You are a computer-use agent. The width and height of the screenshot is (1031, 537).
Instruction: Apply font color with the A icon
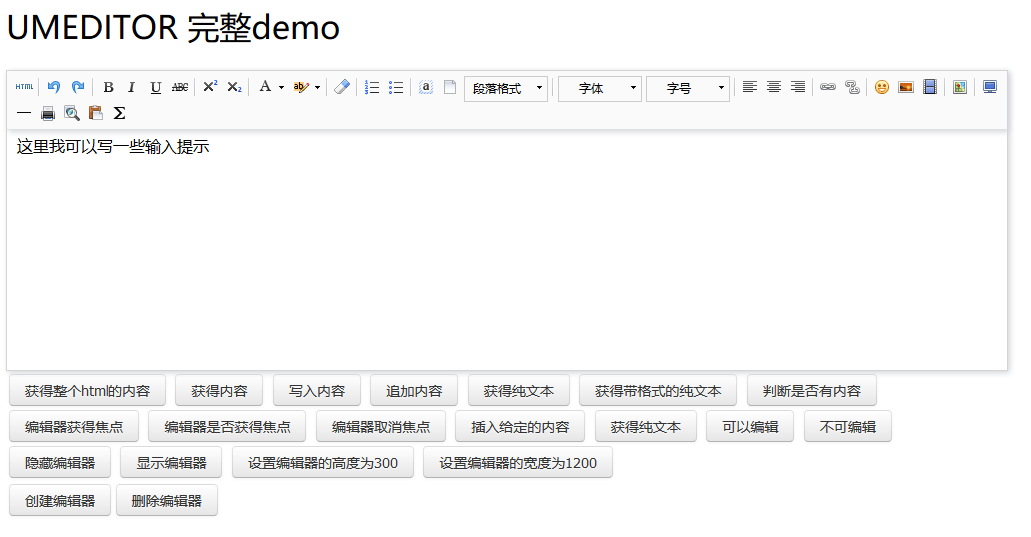coord(265,87)
